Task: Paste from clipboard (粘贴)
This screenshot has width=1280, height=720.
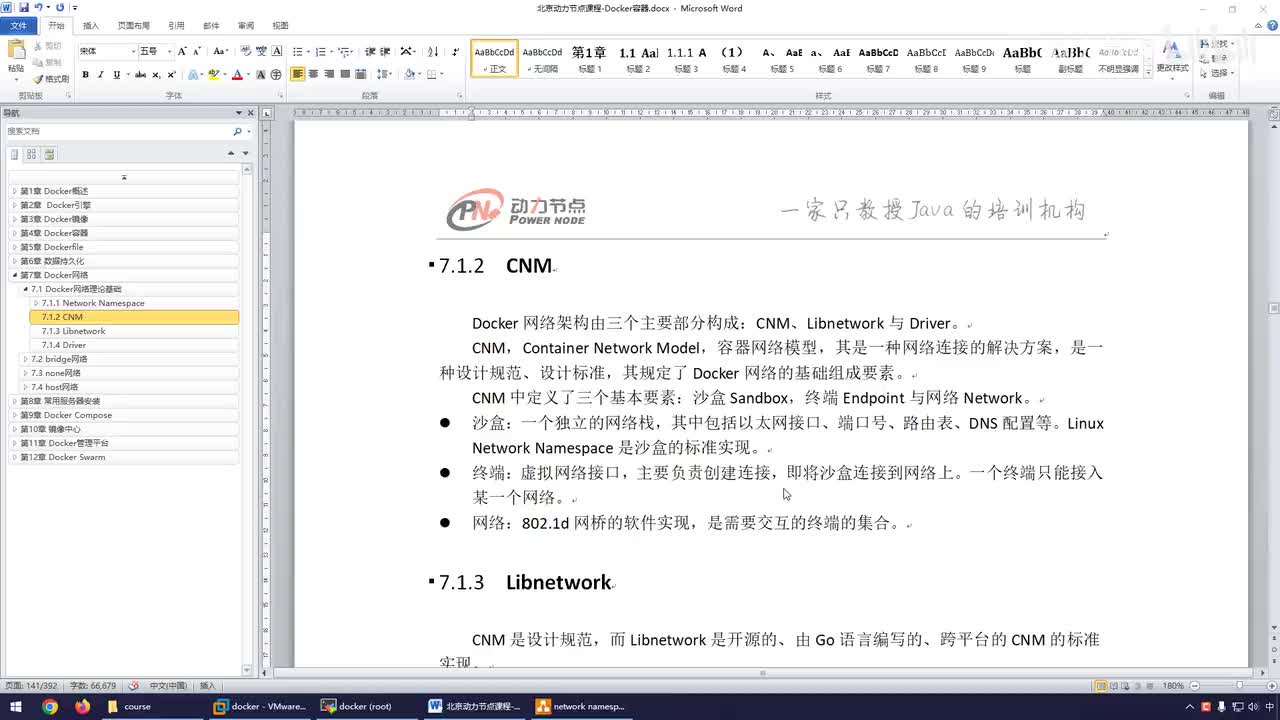Action: (x=15, y=58)
